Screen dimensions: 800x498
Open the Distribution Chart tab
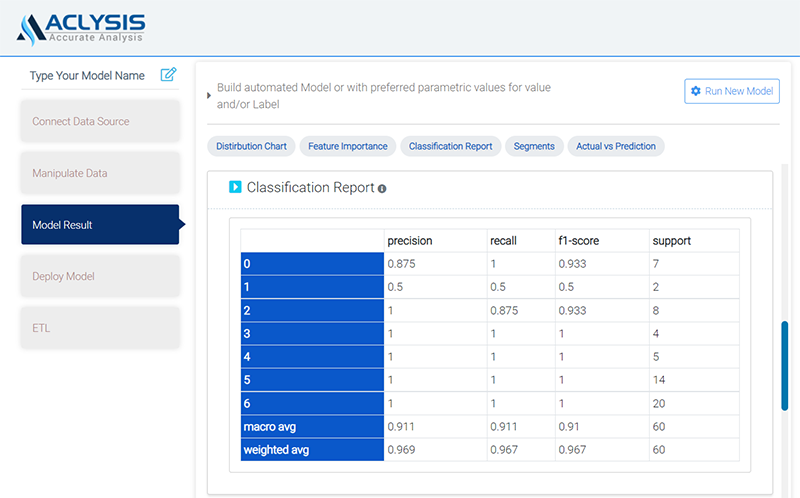coord(251,146)
